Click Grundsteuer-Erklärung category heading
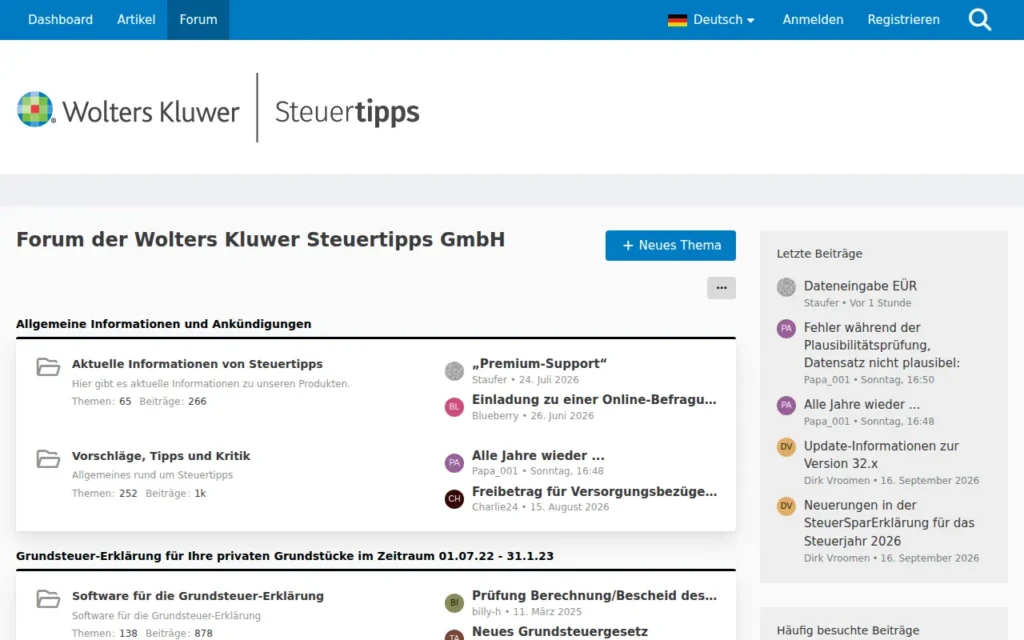This screenshot has height=640, width=1024. [x=285, y=556]
